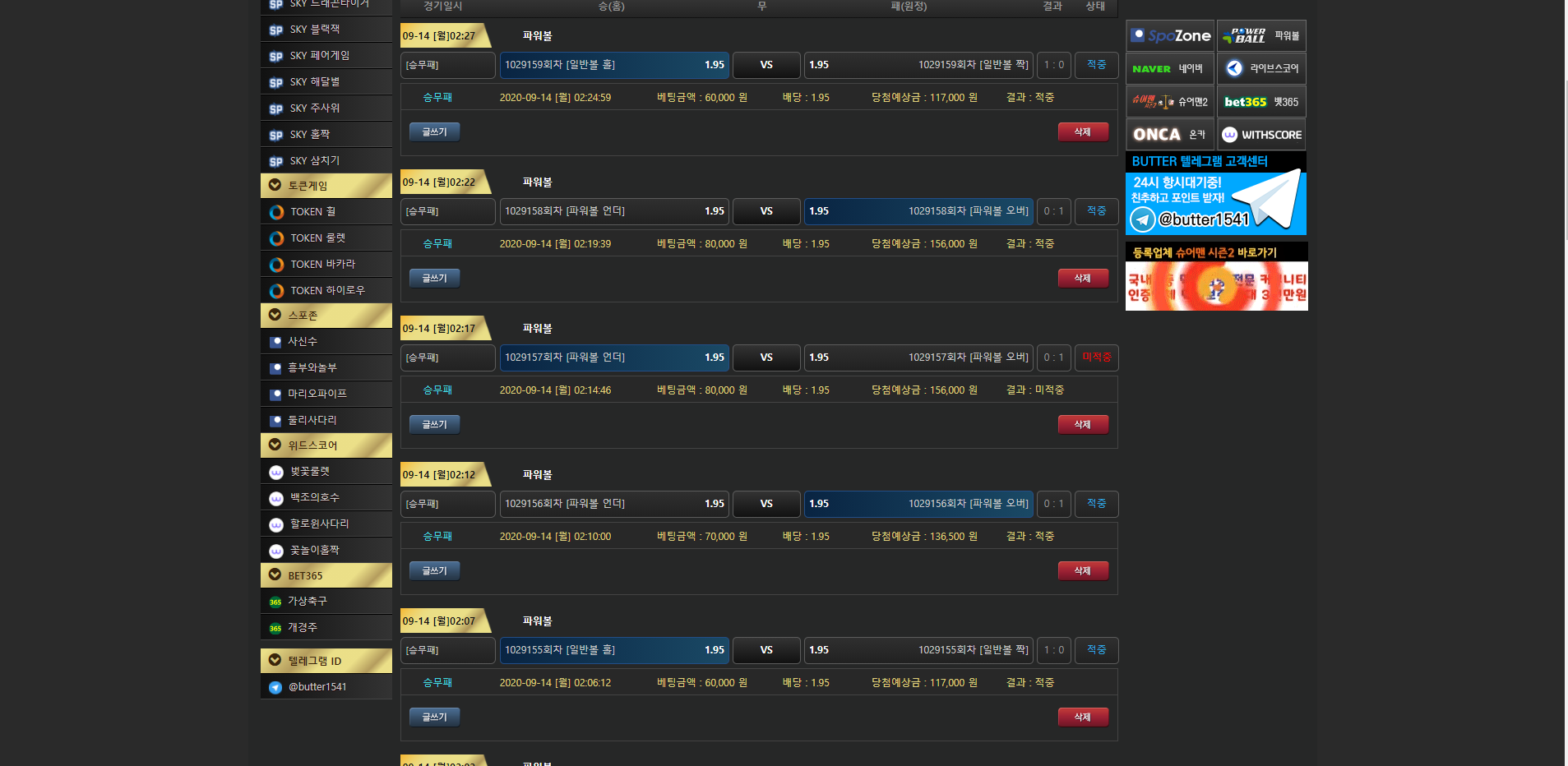Click 글쓰기 under the 02:22 bet
The height and width of the screenshot is (766, 1568).
click(434, 279)
